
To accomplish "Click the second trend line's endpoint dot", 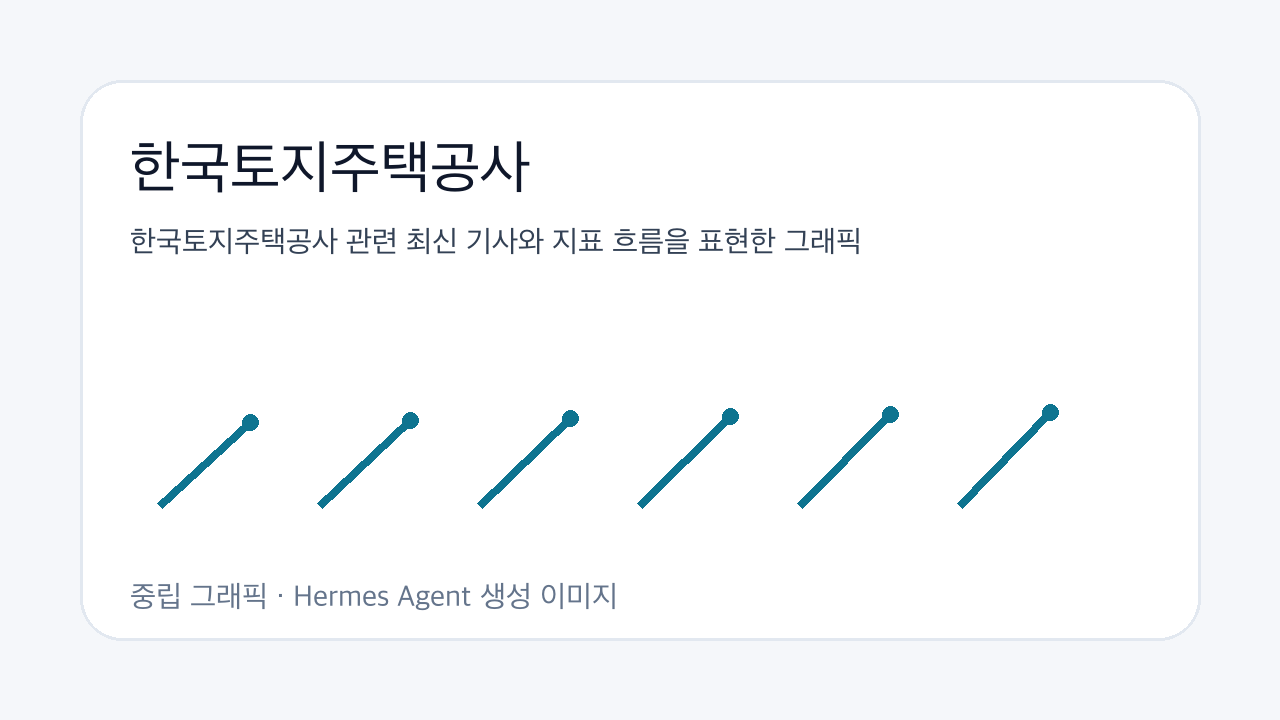I will (410, 420).
